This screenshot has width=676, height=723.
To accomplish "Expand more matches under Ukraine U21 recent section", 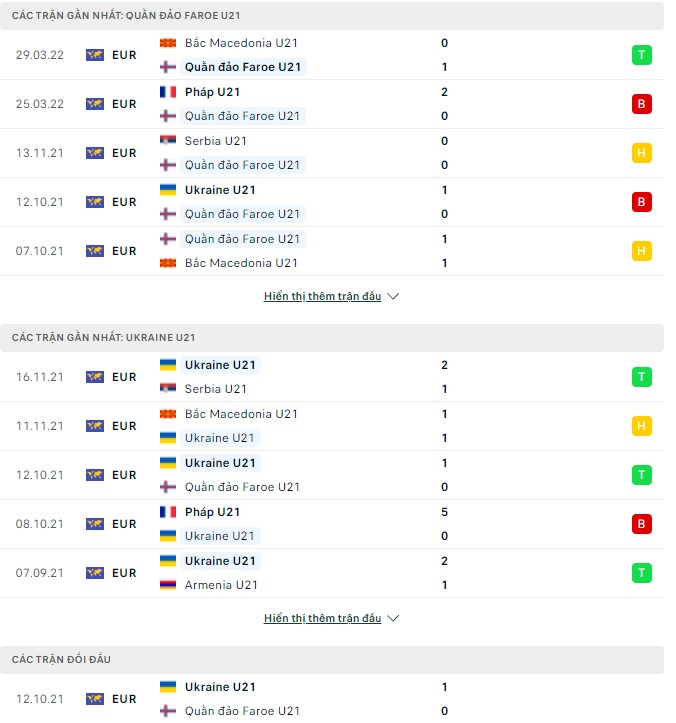I will click(x=322, y=619).
